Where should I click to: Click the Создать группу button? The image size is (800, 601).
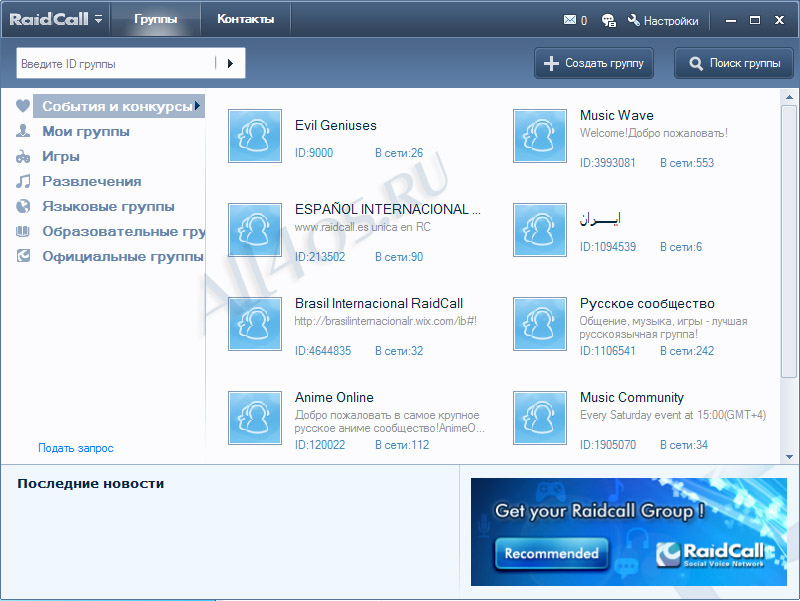coord(594,63)
